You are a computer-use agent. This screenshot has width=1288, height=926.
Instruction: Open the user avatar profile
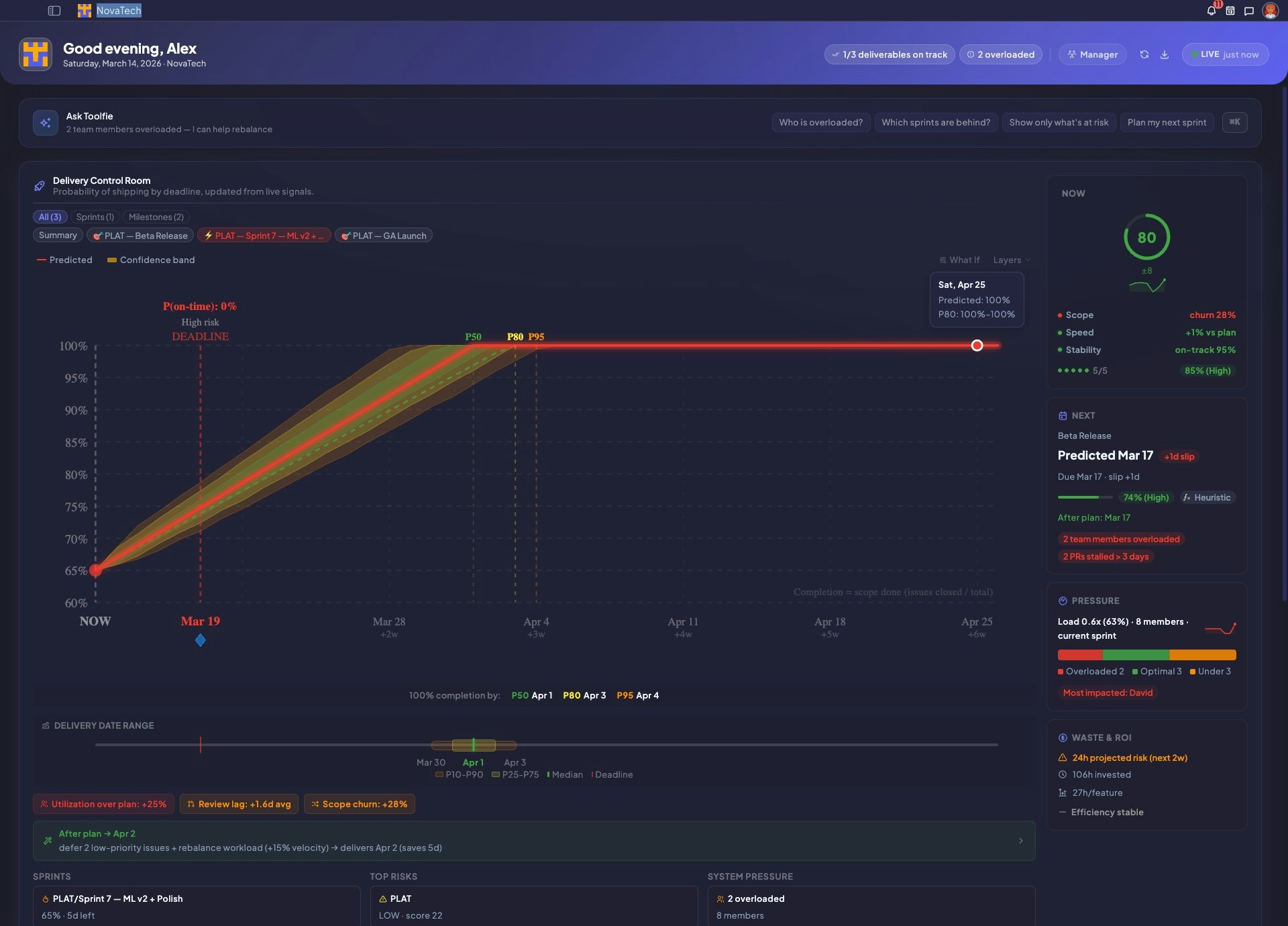tap(1270, 11)
